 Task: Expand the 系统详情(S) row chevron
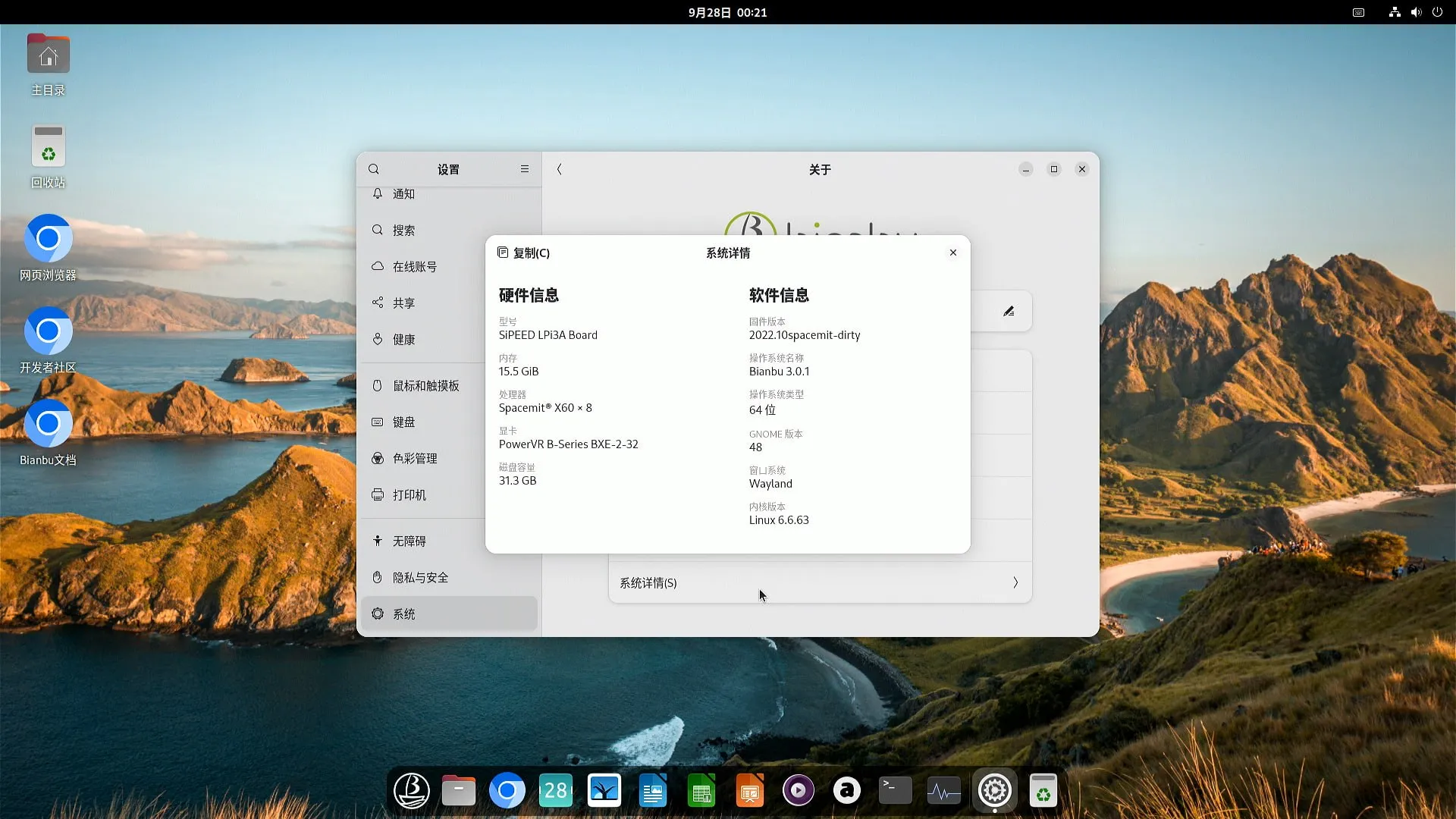click(1015, 582)
